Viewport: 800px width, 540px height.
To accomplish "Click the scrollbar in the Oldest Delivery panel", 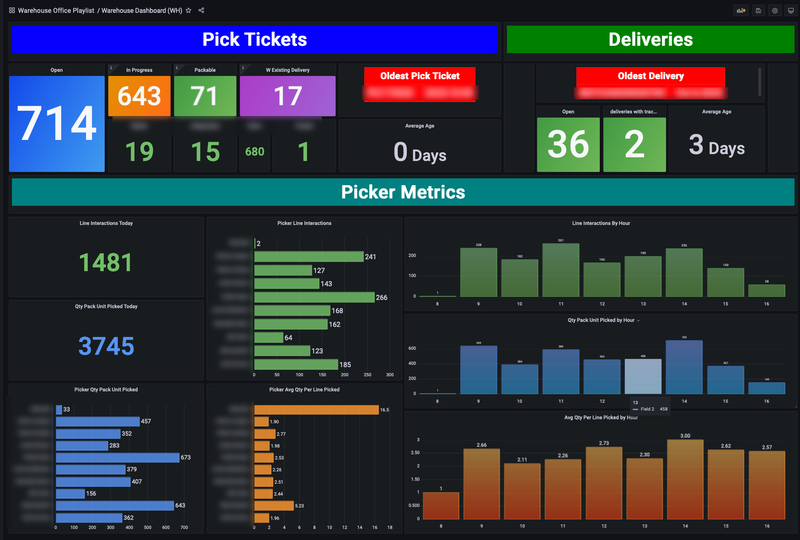I will tap(760, 82).
